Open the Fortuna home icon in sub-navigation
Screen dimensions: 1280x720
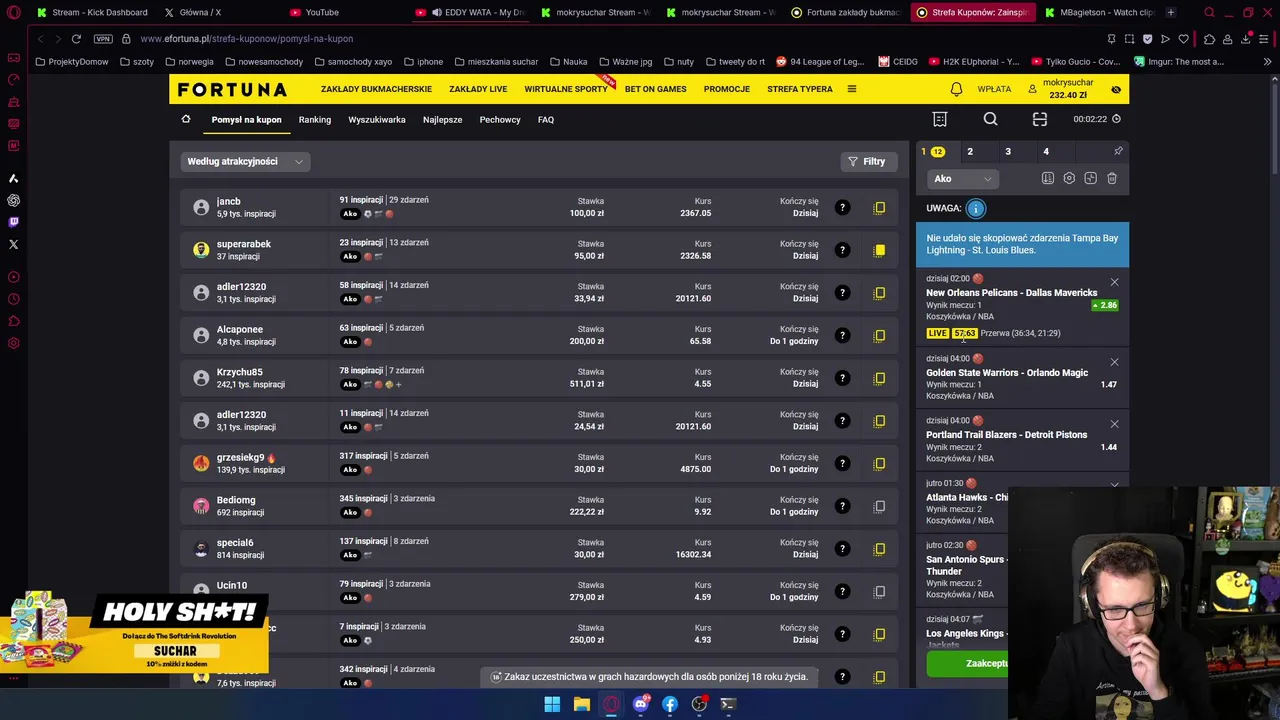pyautogui.click(x=186, y=119)
